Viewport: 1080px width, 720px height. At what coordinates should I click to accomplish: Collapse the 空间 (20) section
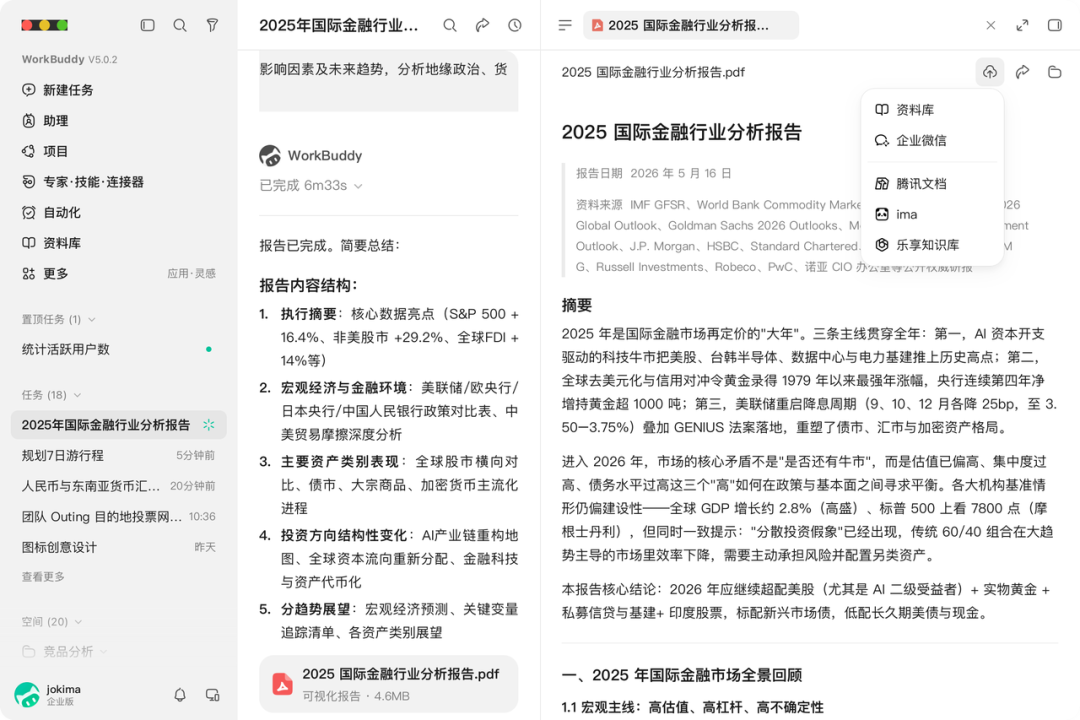coord(52,621)
